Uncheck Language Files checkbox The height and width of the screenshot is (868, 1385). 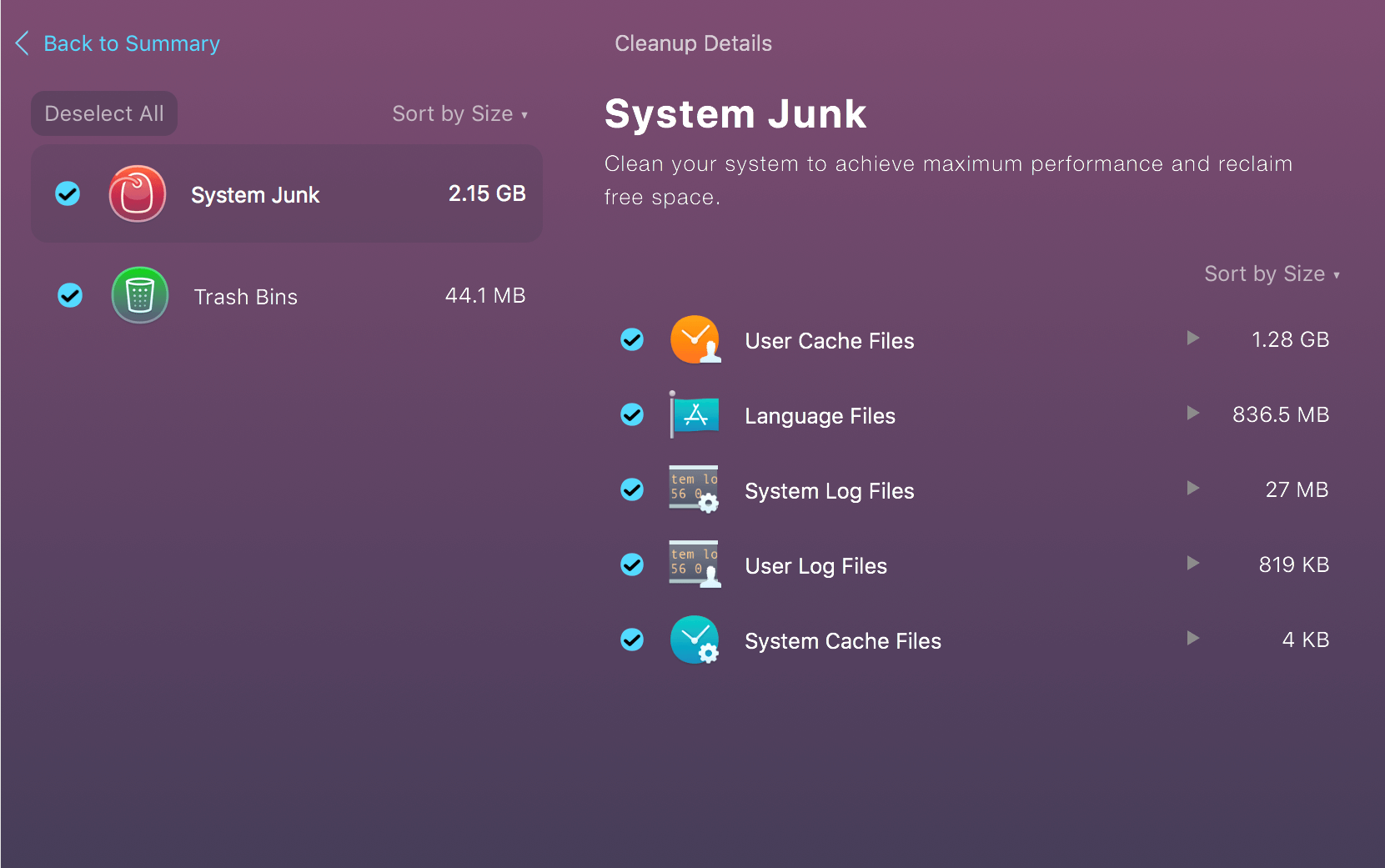(632, 414)
